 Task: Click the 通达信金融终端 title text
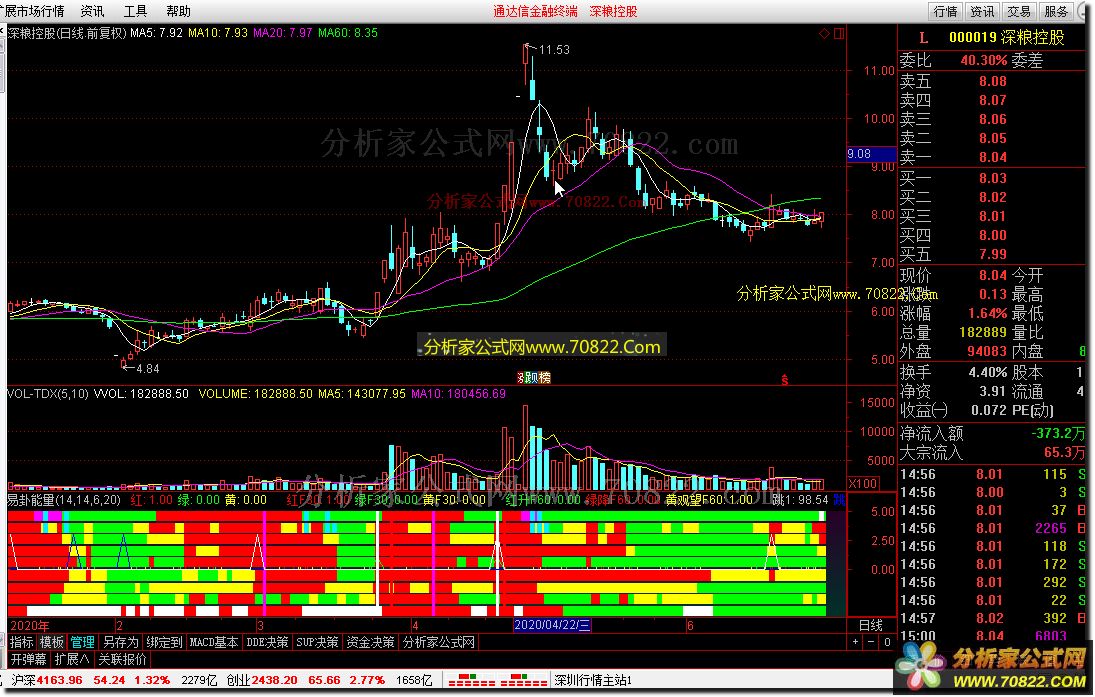[x=536, y=11]
